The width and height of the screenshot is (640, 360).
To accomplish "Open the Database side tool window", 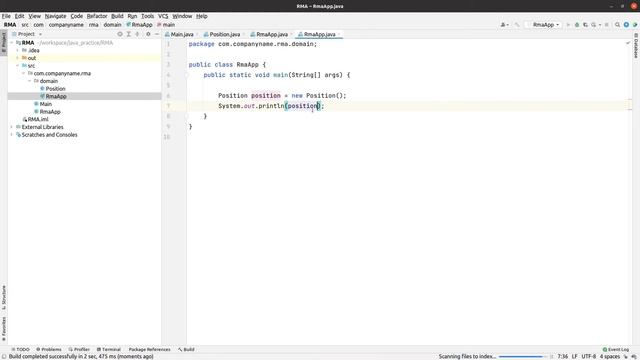I will 636,46.
